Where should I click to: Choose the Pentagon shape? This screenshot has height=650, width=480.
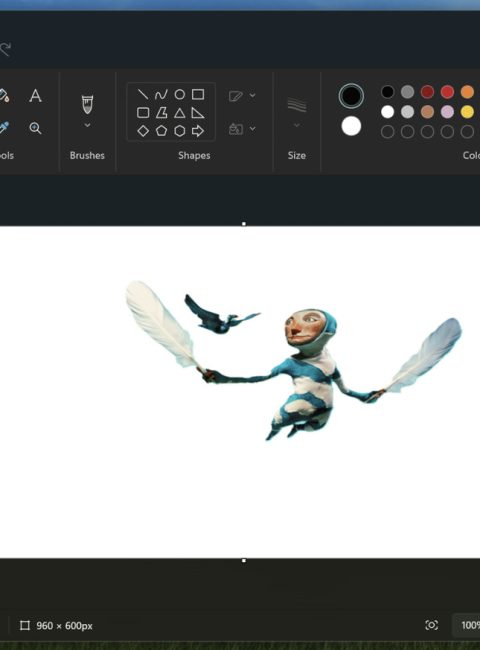[x=161, y=131]
